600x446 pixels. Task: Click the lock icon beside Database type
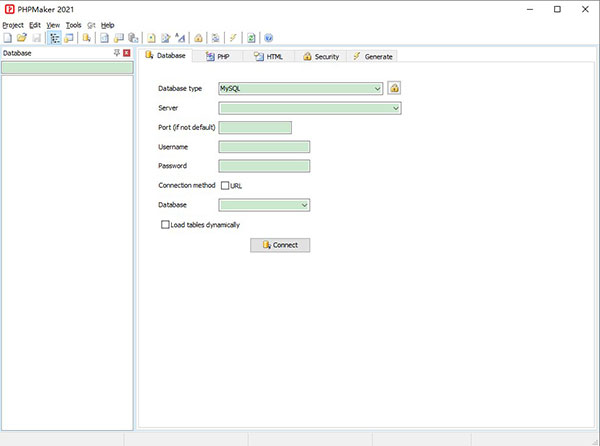point(394,88)
